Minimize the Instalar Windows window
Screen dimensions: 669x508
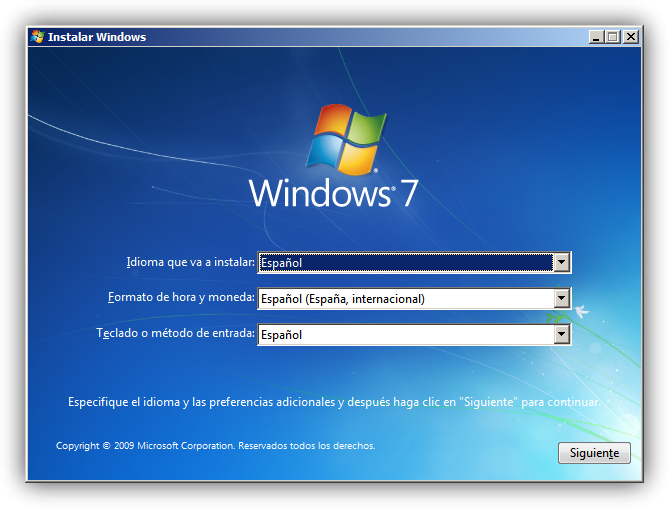point(596,37)
